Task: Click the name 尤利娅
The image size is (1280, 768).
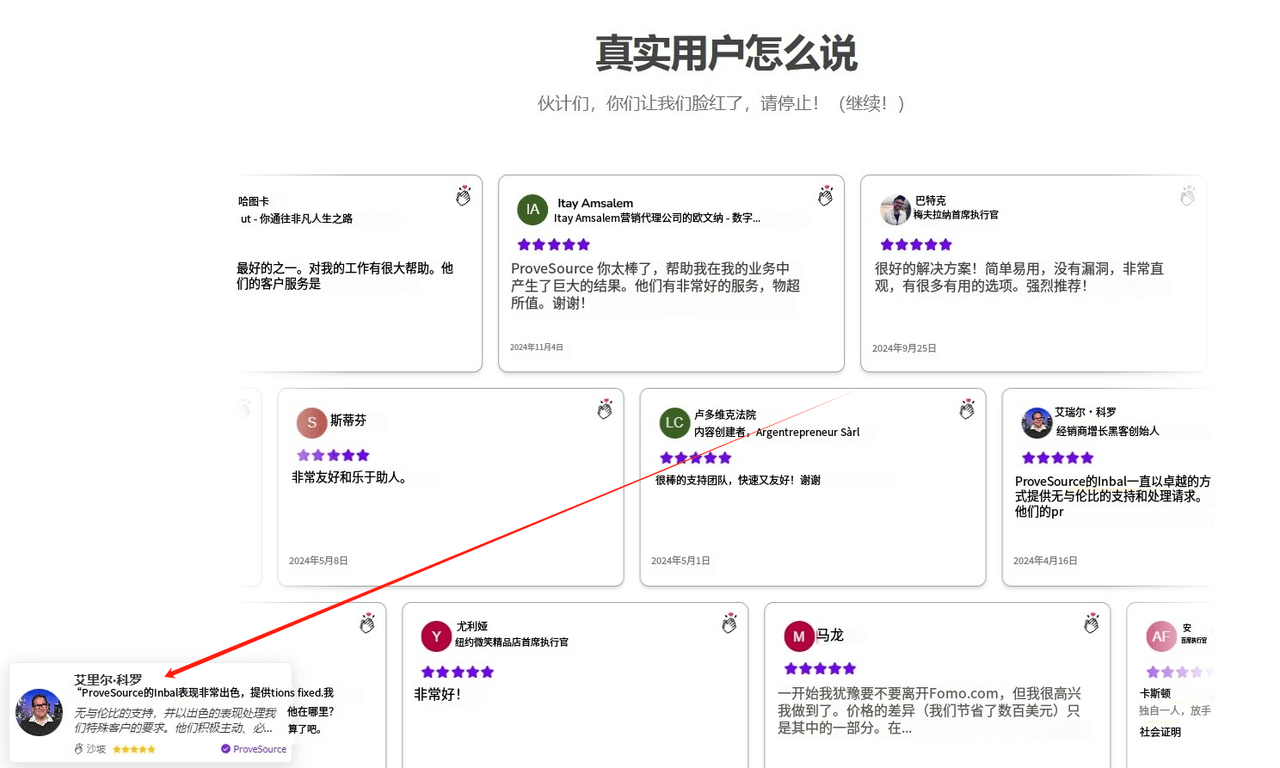Action: pos(472,627)
